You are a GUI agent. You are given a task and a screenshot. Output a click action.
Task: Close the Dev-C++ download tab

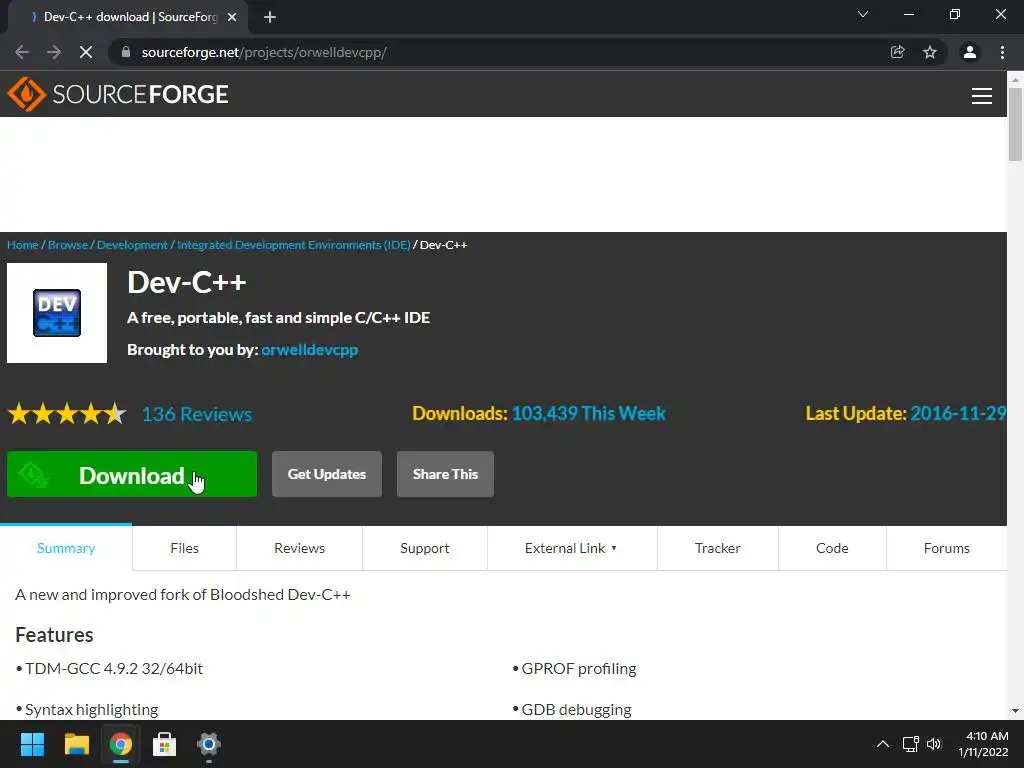click(232, 17)
